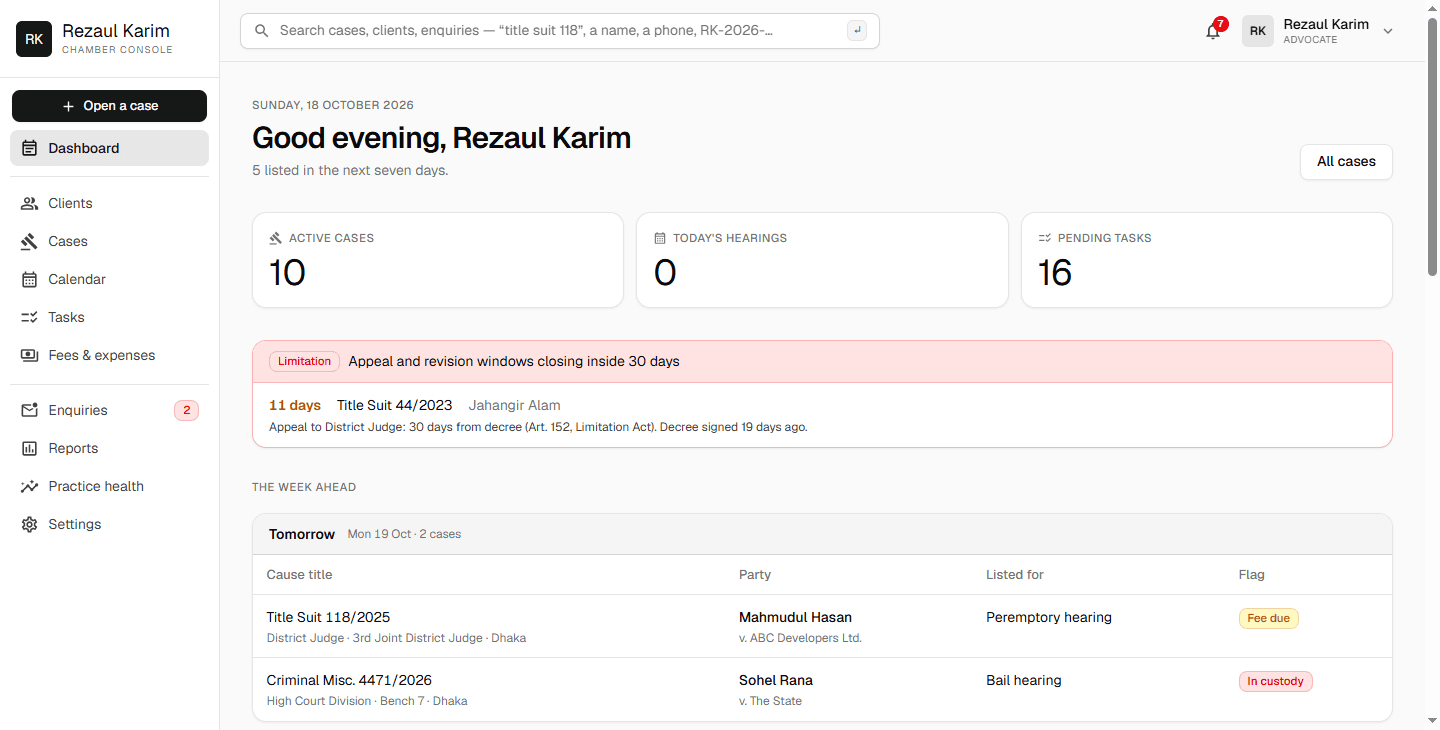Go to Fees & expenses
This screenshot has width=1440, height=730.
109,355
